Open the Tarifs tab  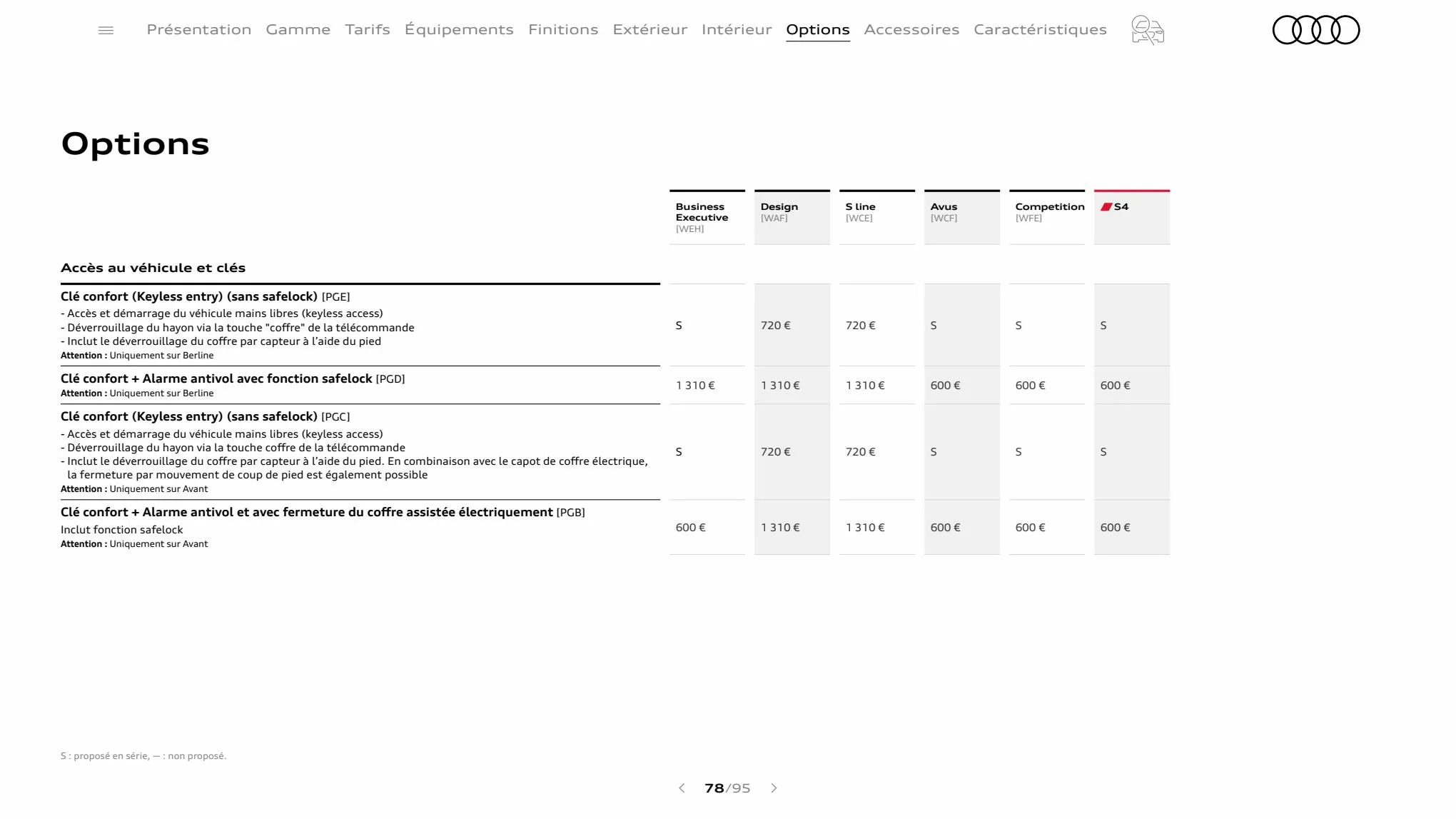(368, 29)
